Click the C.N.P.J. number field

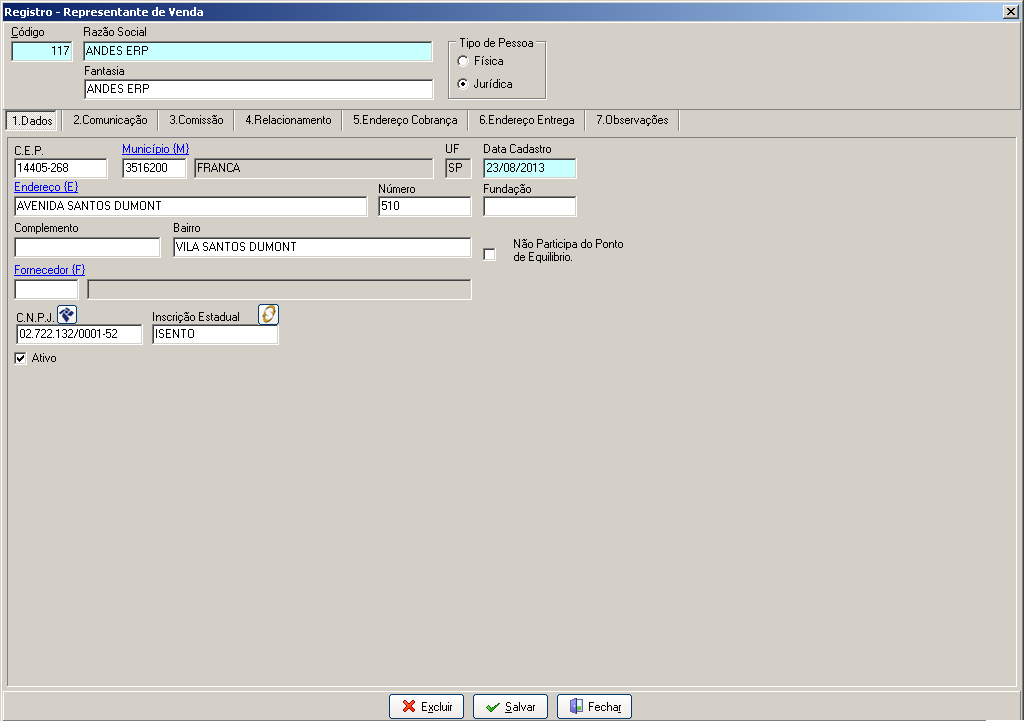click(x=79, y=334)
